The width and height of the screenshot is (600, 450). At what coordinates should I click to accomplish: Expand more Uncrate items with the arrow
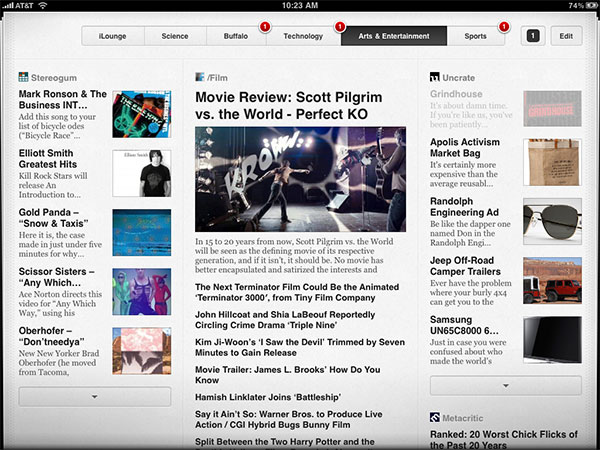(505, 385)
